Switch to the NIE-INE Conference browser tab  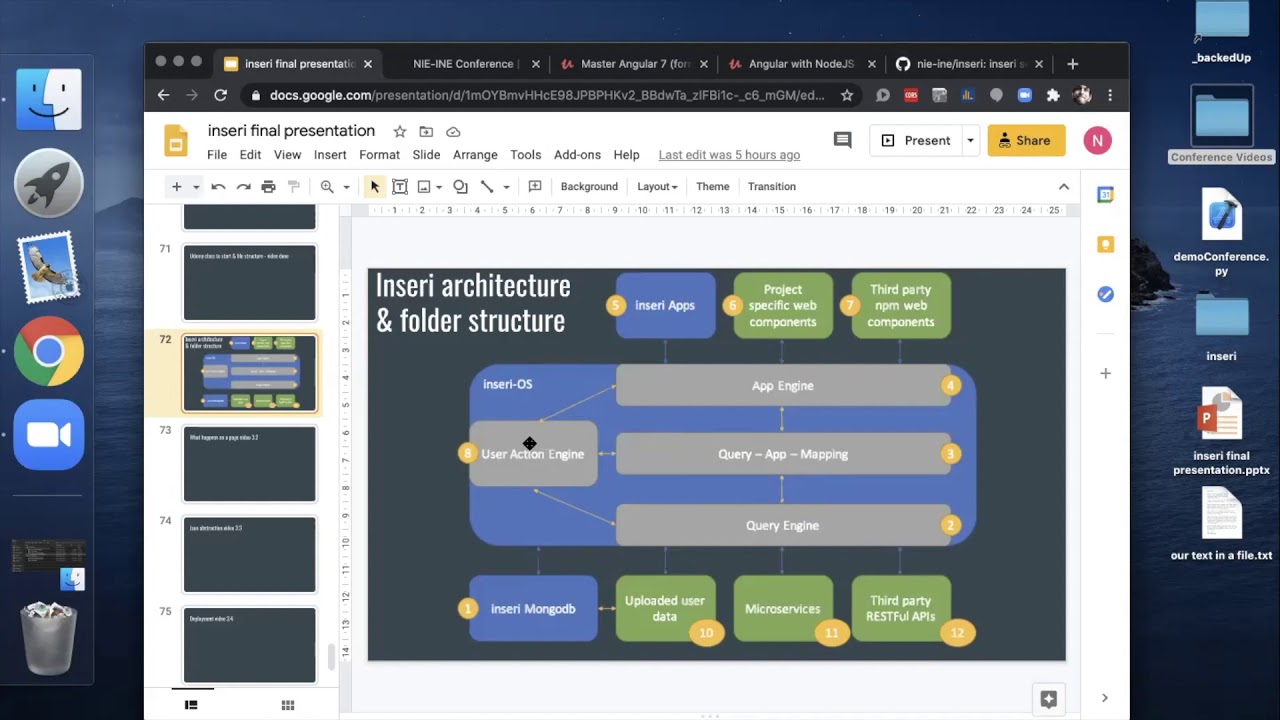click(x=465, y=64)
